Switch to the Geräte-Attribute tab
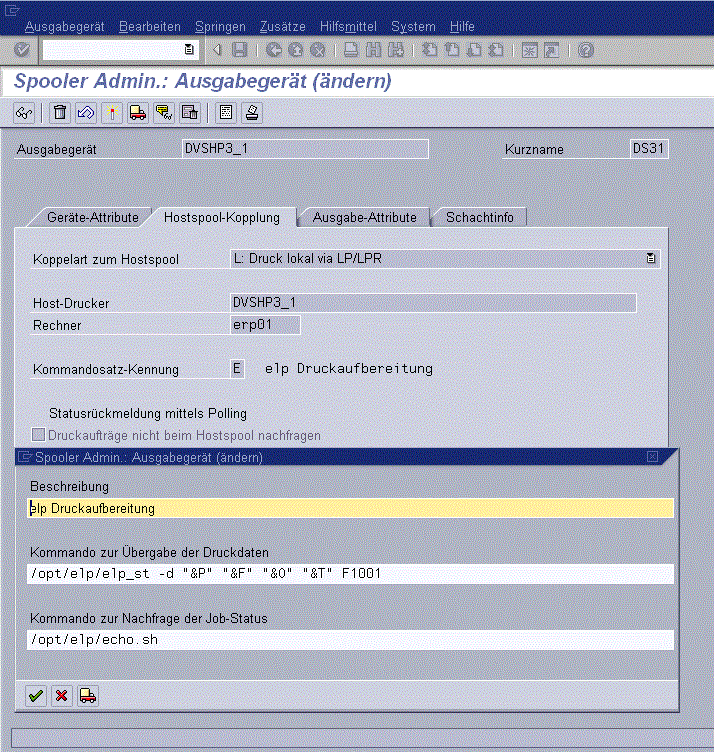Viewport: 714px width, 752px height. coord(92,217)
